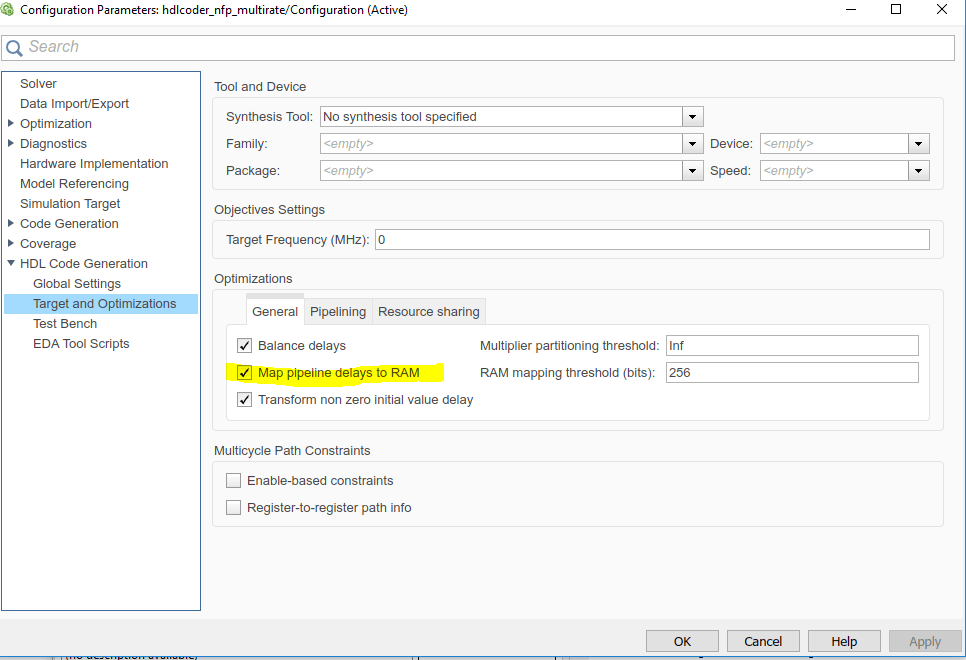Click the Target Frequency input field
Viewport: 966px width, 660px height.
click(x=652, y=240)
